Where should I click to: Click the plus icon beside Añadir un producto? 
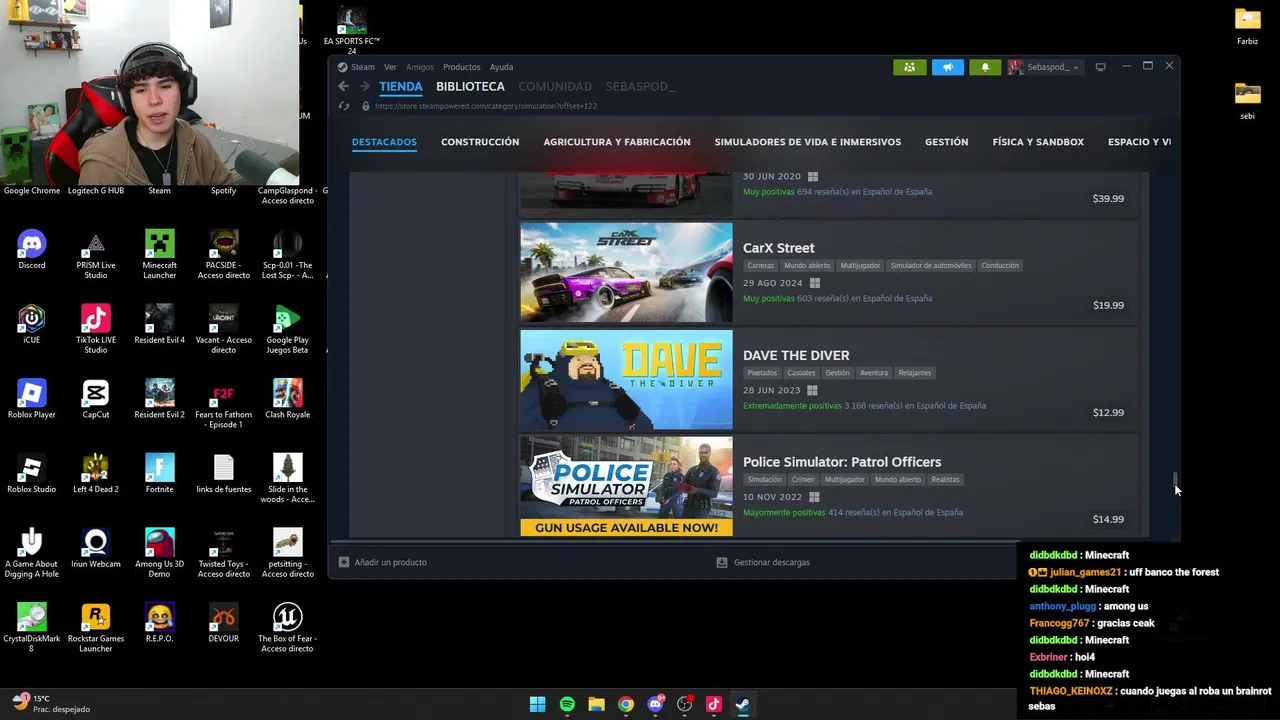pos(344,562)
